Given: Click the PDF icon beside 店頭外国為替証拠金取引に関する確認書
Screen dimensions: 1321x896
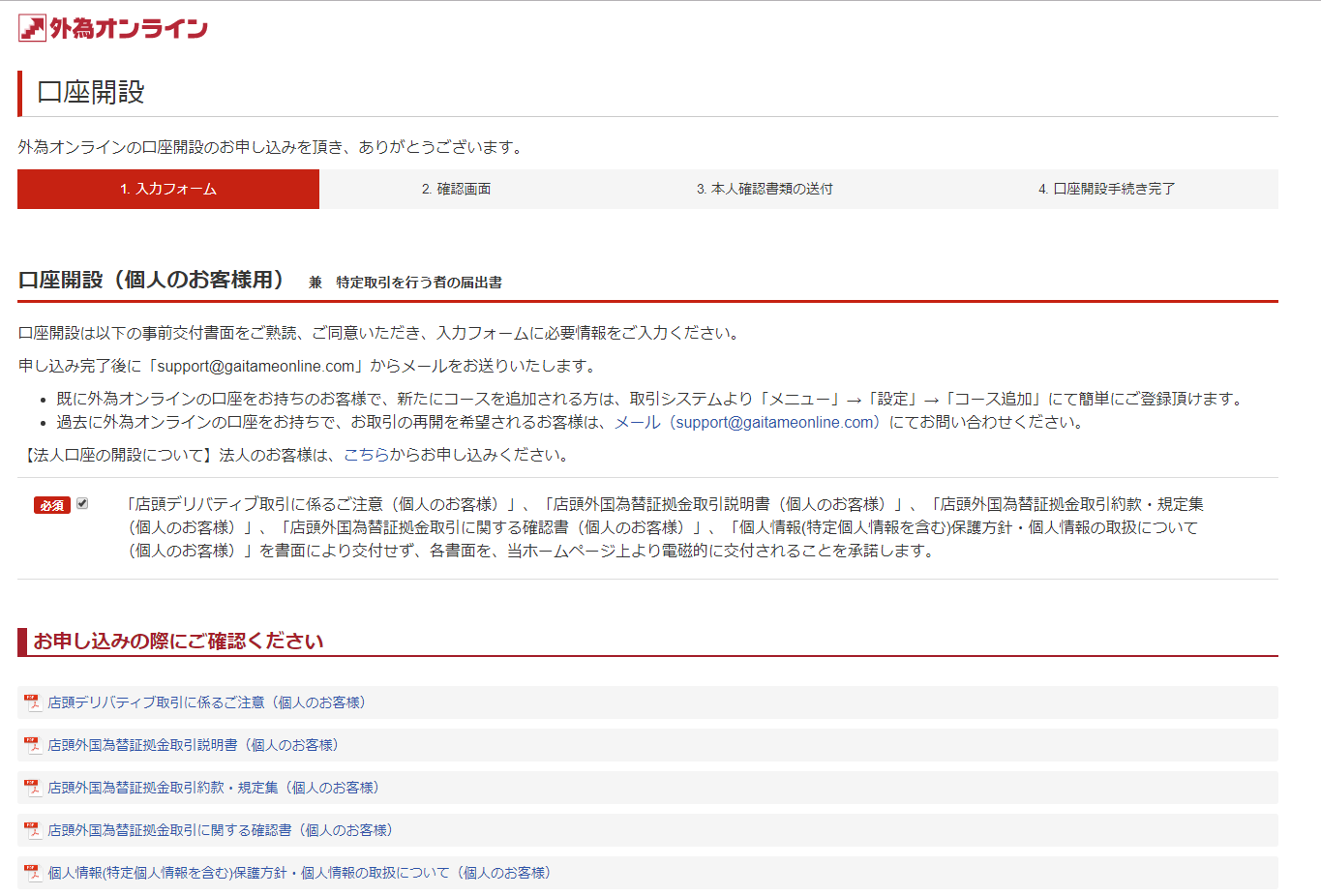Looking at the screenshot, I should tap(32, 830).
